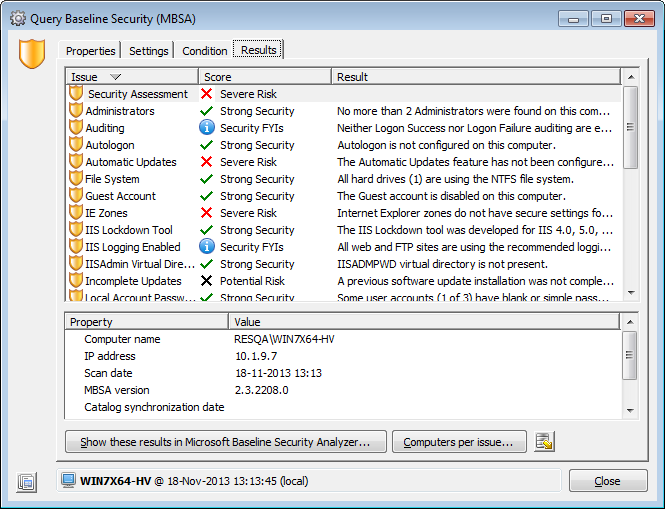The height and width of the screenshot is (509, 665).
Task: Click the shield icon on IE Zones row
Action: click(x=76, y=212)
